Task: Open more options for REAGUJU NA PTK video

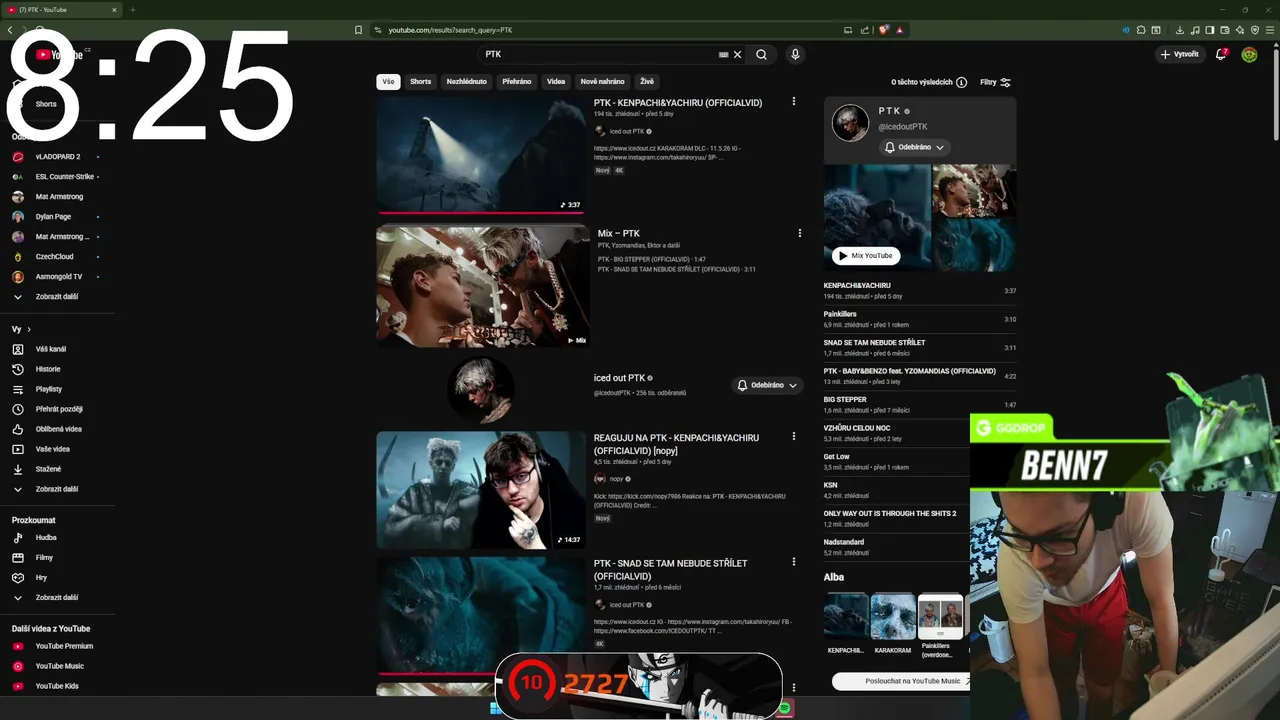Action: click(x=794, y=437)
